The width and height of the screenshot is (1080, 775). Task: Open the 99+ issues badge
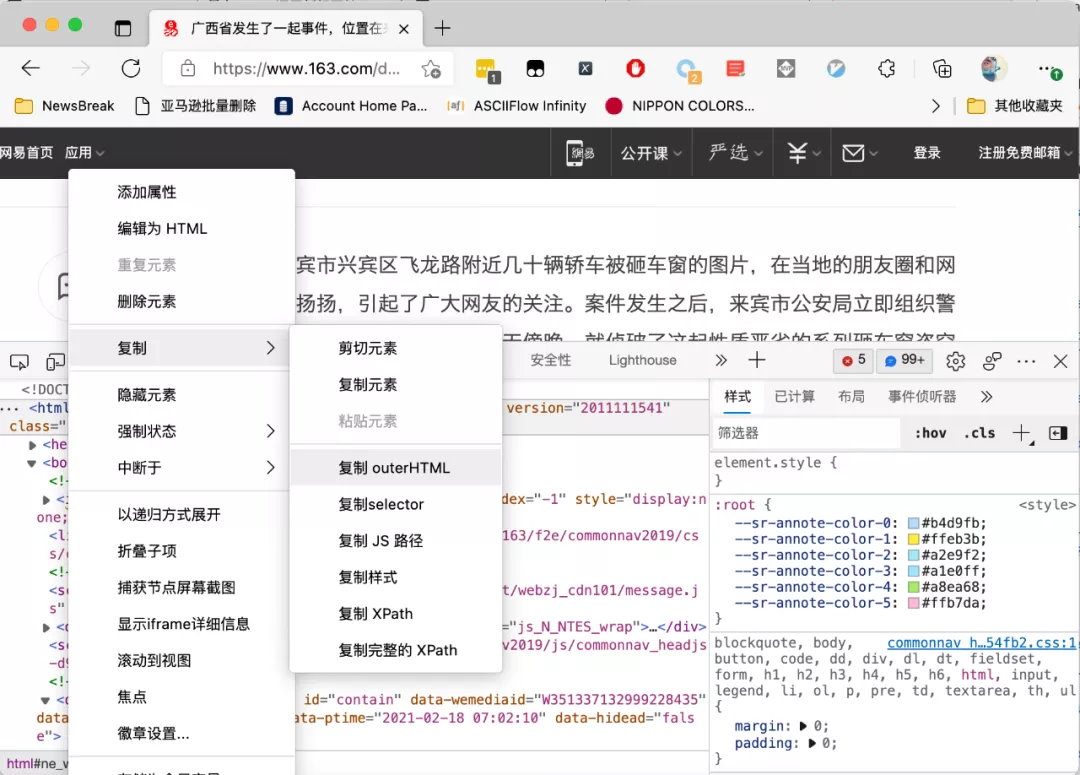tap(904, 360)
